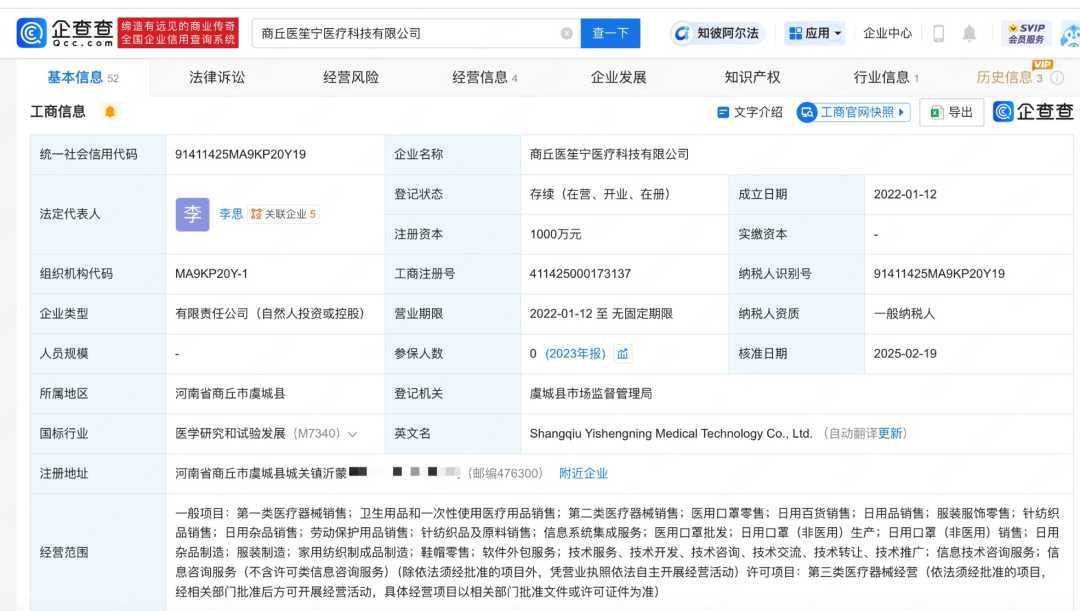Click the taxpayer qualification 一般纳税人
Screen dimensions: 1080x611
pyautogui.click(x=904, y=313)
